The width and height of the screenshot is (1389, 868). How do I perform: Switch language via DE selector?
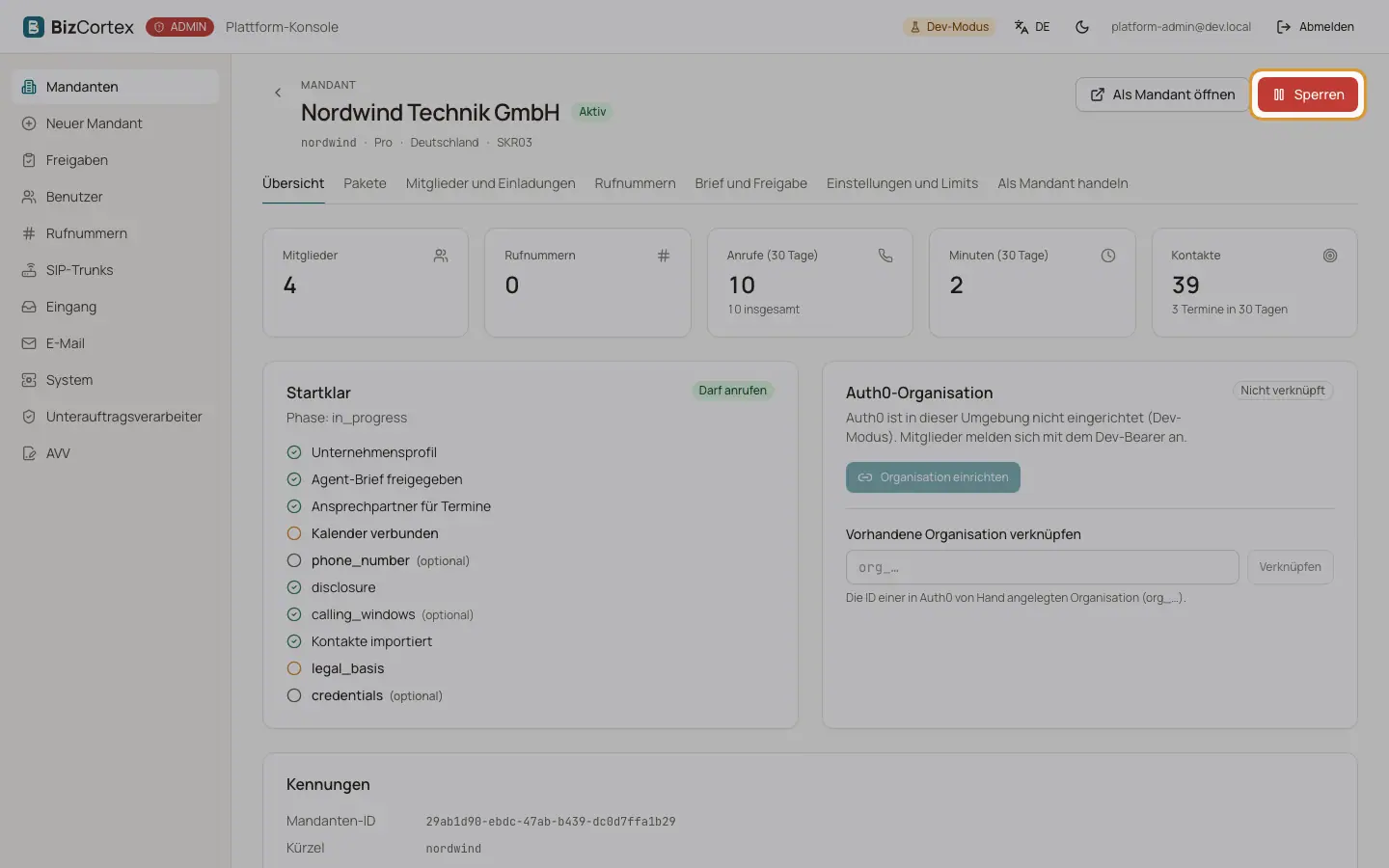(1032, 27)
